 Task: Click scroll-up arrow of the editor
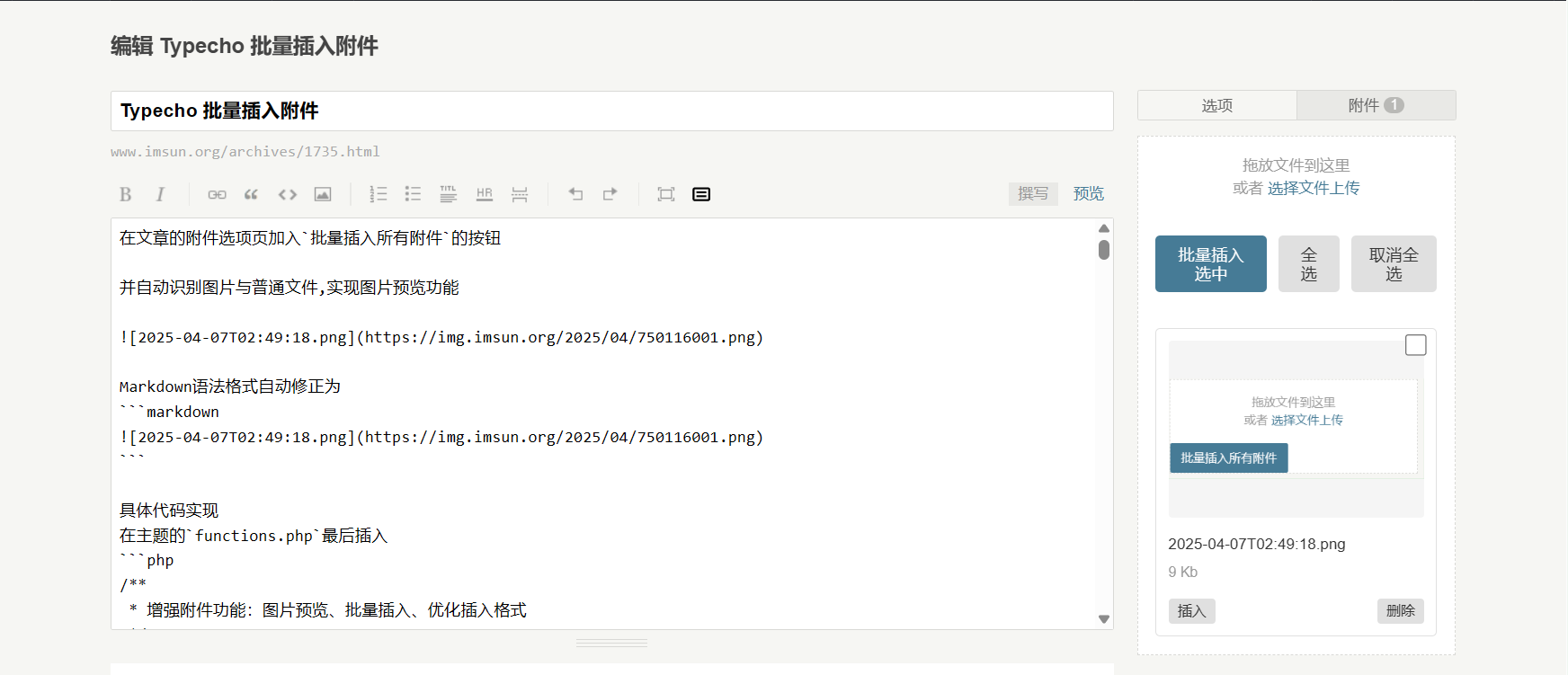(x=1103, y=228)
